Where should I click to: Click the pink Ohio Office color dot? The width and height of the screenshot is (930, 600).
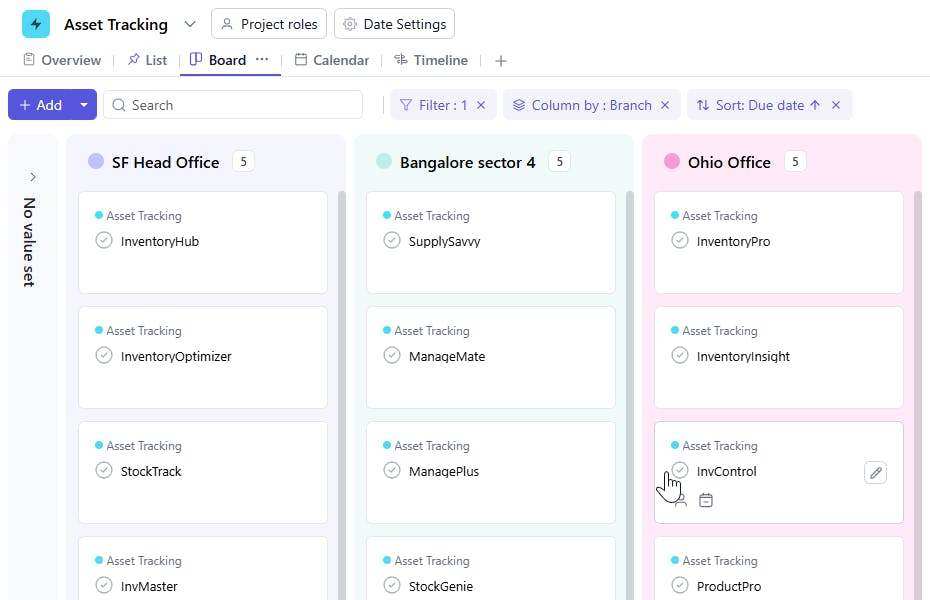[x=672, y=162]
